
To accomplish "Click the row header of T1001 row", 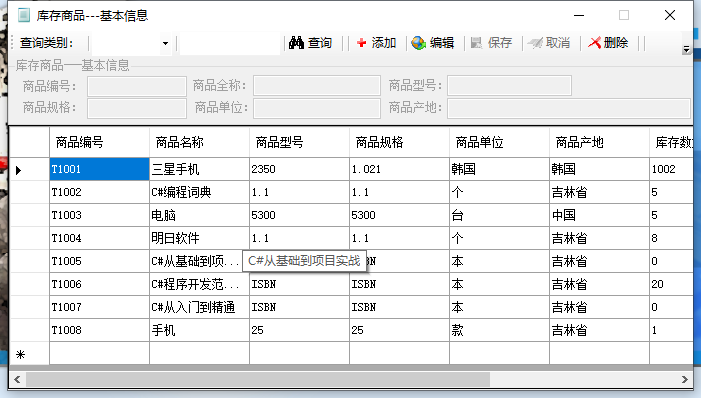I will (30, 169).
